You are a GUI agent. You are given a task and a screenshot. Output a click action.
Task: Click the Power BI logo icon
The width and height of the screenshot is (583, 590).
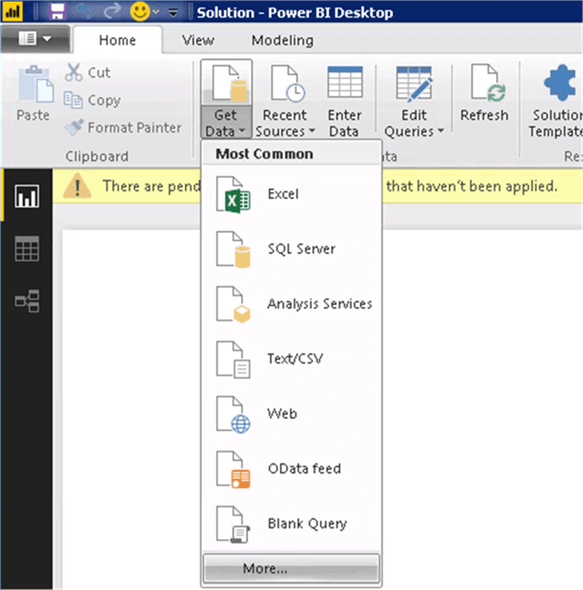[12, 11]
